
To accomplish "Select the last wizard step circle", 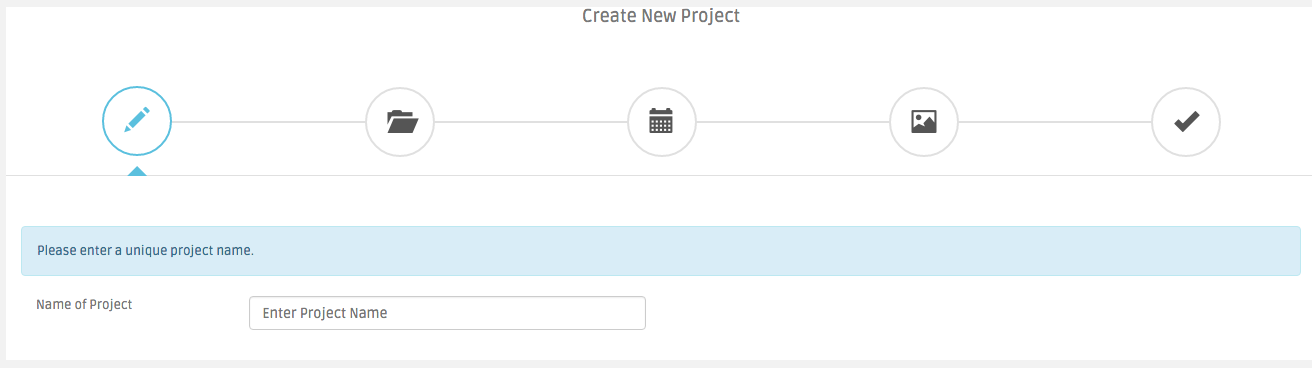I will (x=1186, y=122).
